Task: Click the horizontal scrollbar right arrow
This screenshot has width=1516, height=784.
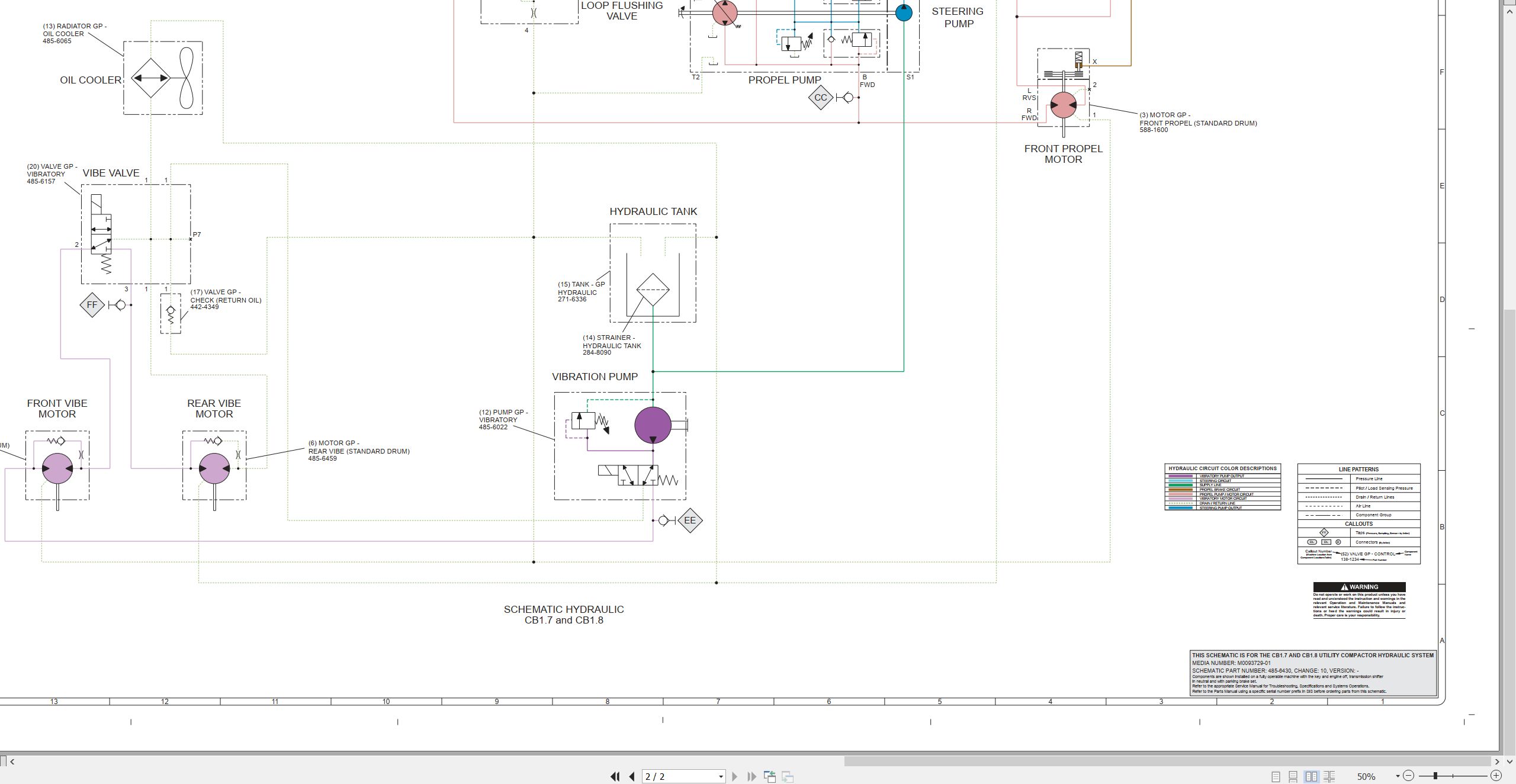Action: tap(1497, 761)
